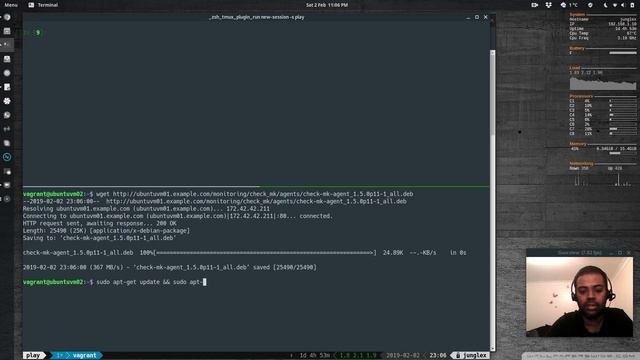Open the clock showing Sat 2 Feb
640x360 pixels.
coord(327,5)
